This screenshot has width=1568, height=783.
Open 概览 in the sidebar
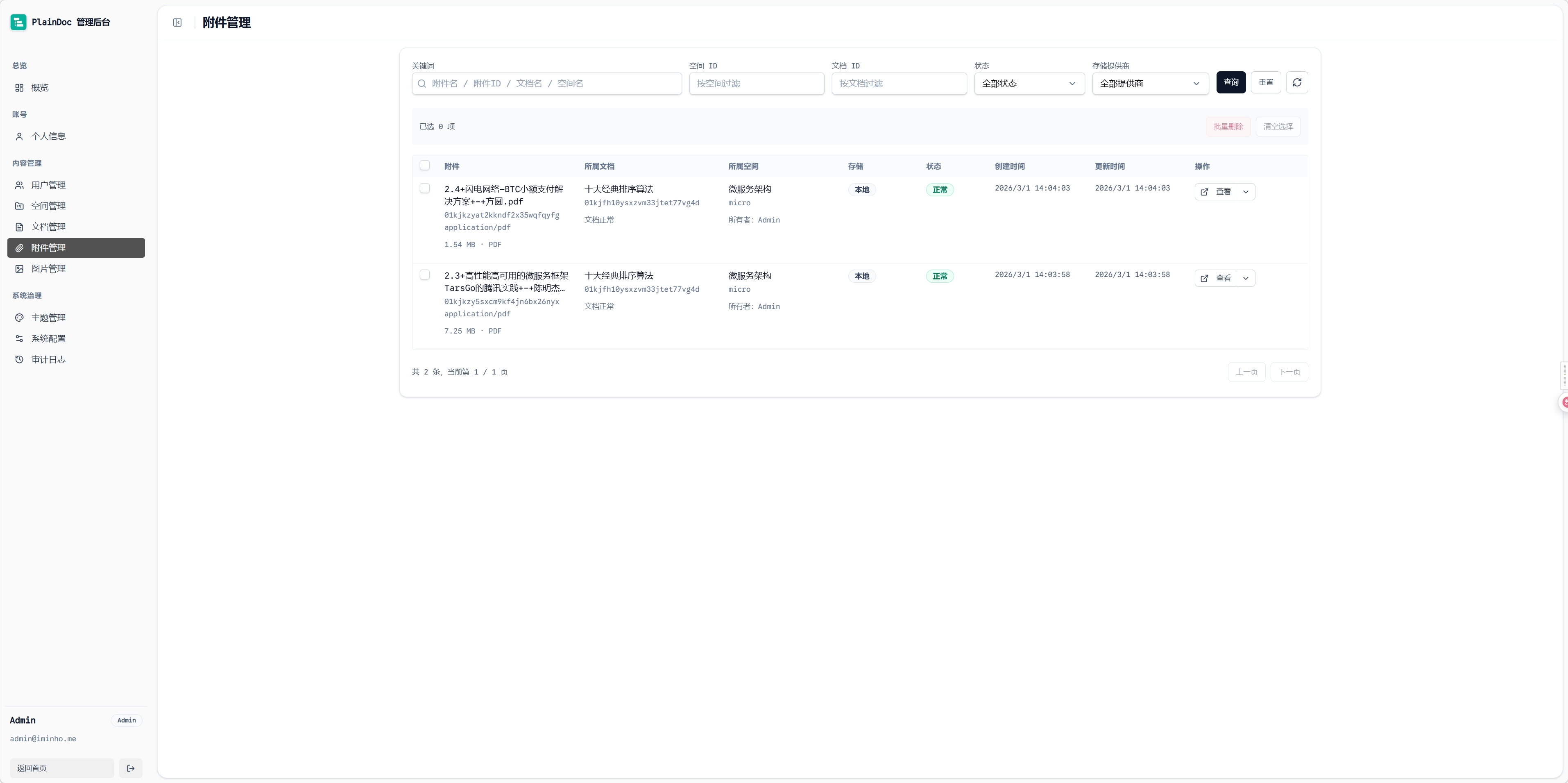[76, 88]
